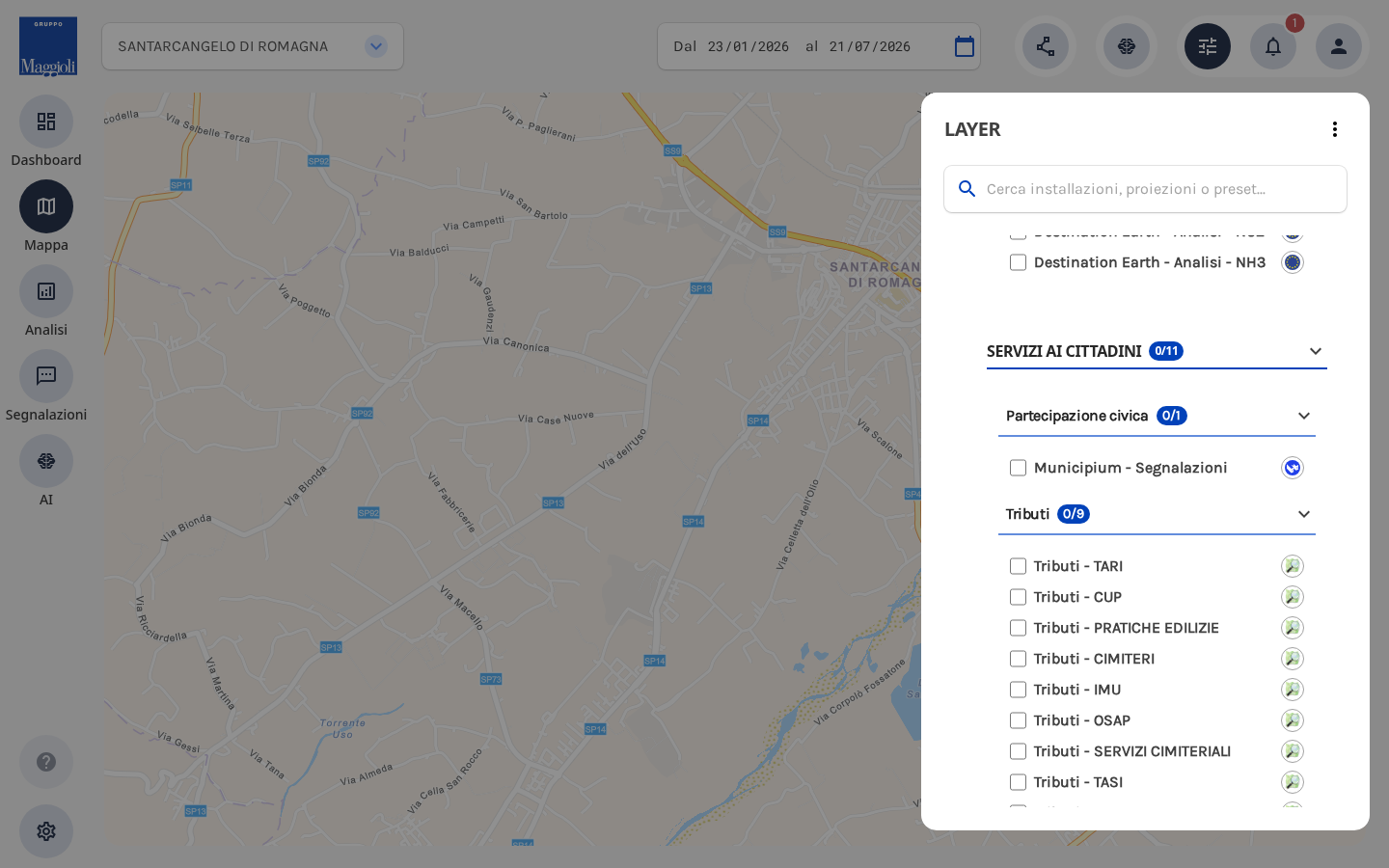Viewport: 1389px width, 868px height.
Task: Click the 0/9 Tributi count badge
Action: 1074,514
